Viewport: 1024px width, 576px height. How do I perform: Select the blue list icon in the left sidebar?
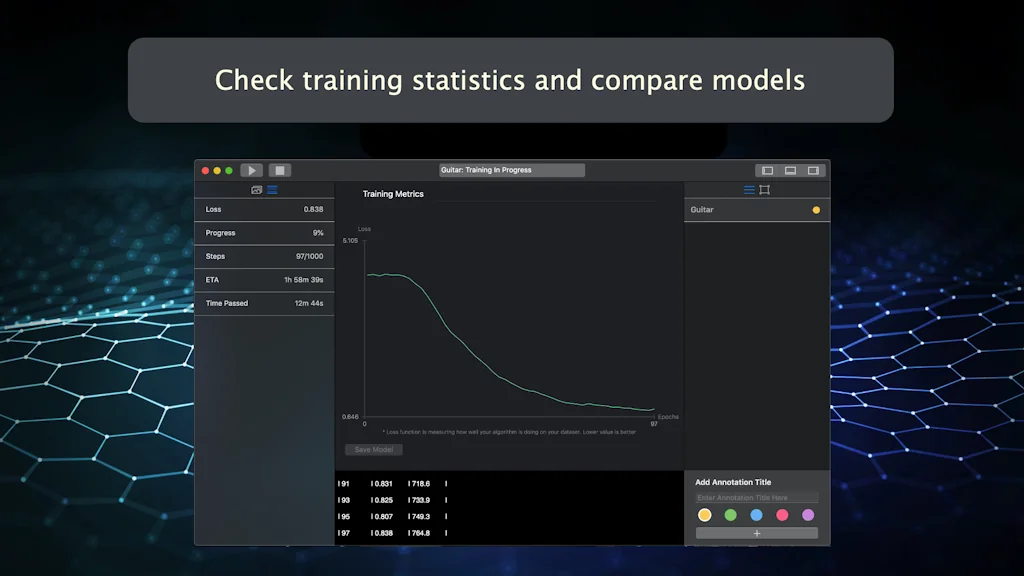pyautogui.click(x=271, y=189)
